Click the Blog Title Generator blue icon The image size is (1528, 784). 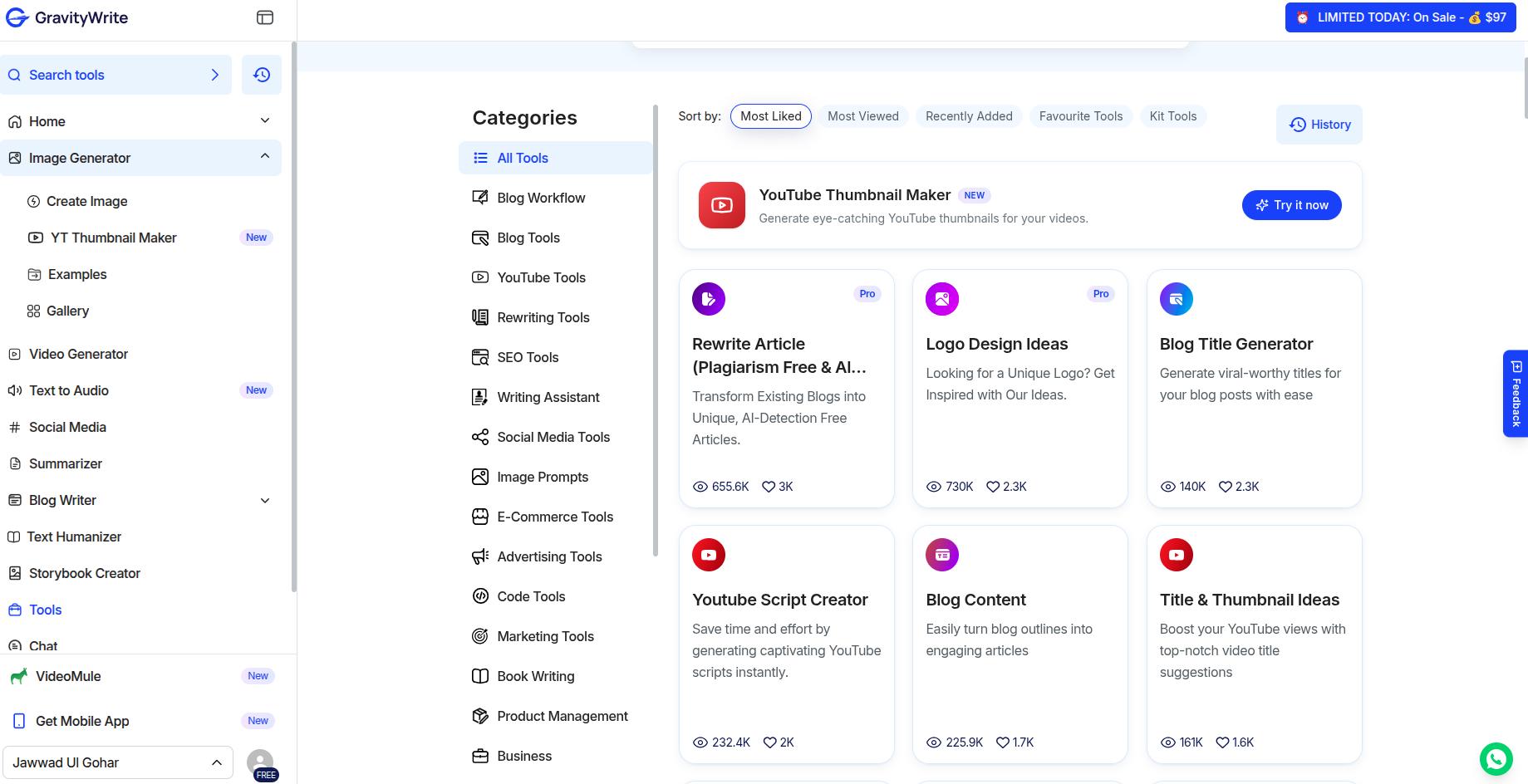[x=1177, y=299]
